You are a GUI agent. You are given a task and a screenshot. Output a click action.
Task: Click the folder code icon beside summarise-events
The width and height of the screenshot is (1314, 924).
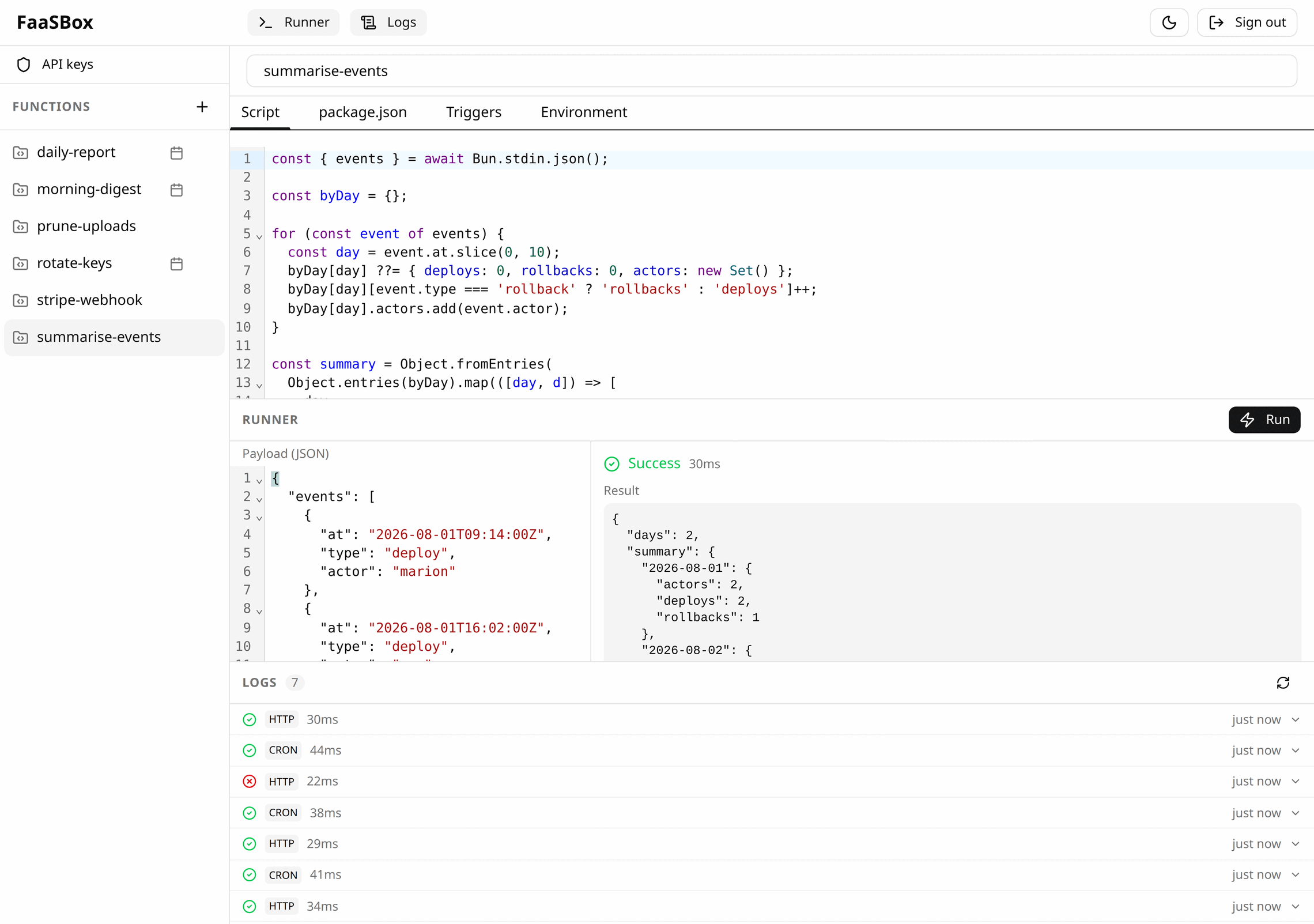[21, 337]
